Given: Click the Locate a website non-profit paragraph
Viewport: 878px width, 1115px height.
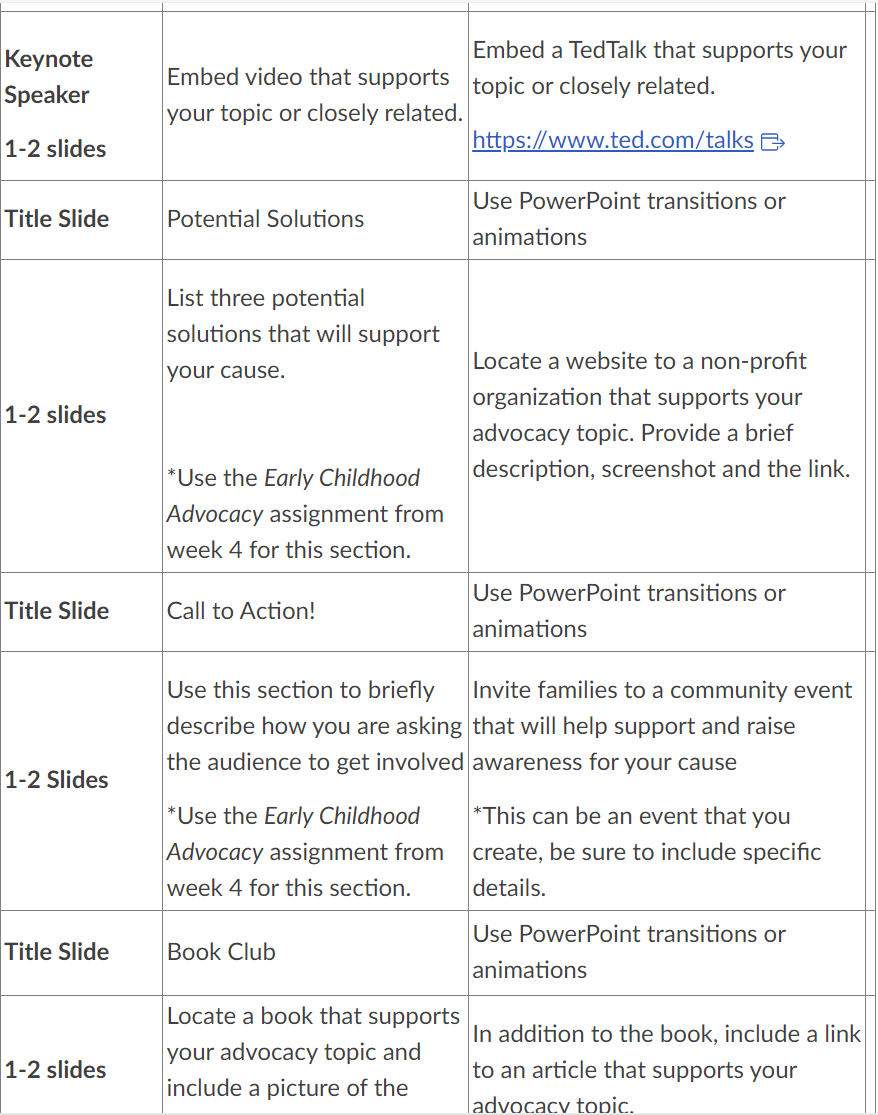Looking at the screenshot, I should [661, 415].
